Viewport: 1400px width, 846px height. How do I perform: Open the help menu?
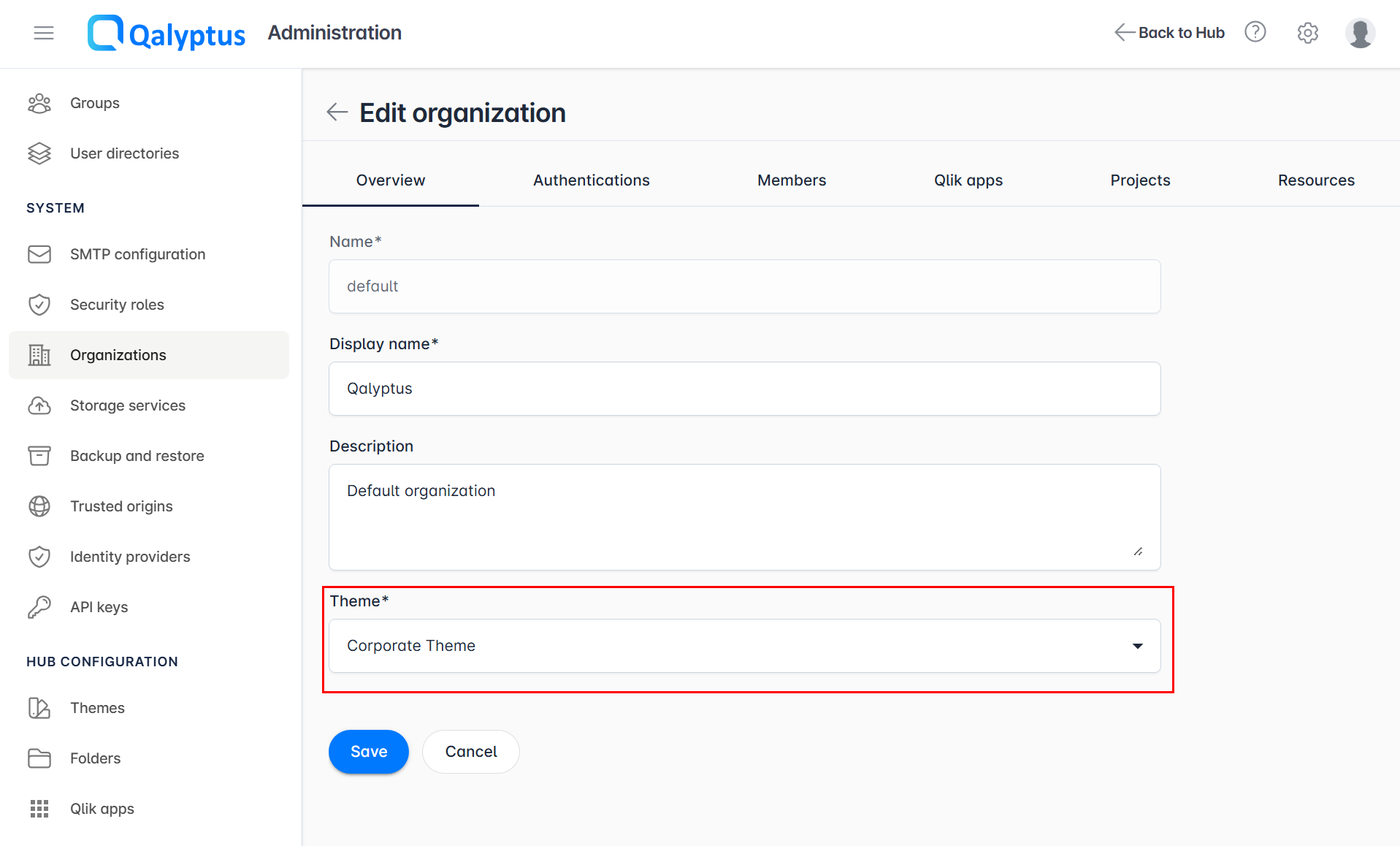coord(1255,32)
